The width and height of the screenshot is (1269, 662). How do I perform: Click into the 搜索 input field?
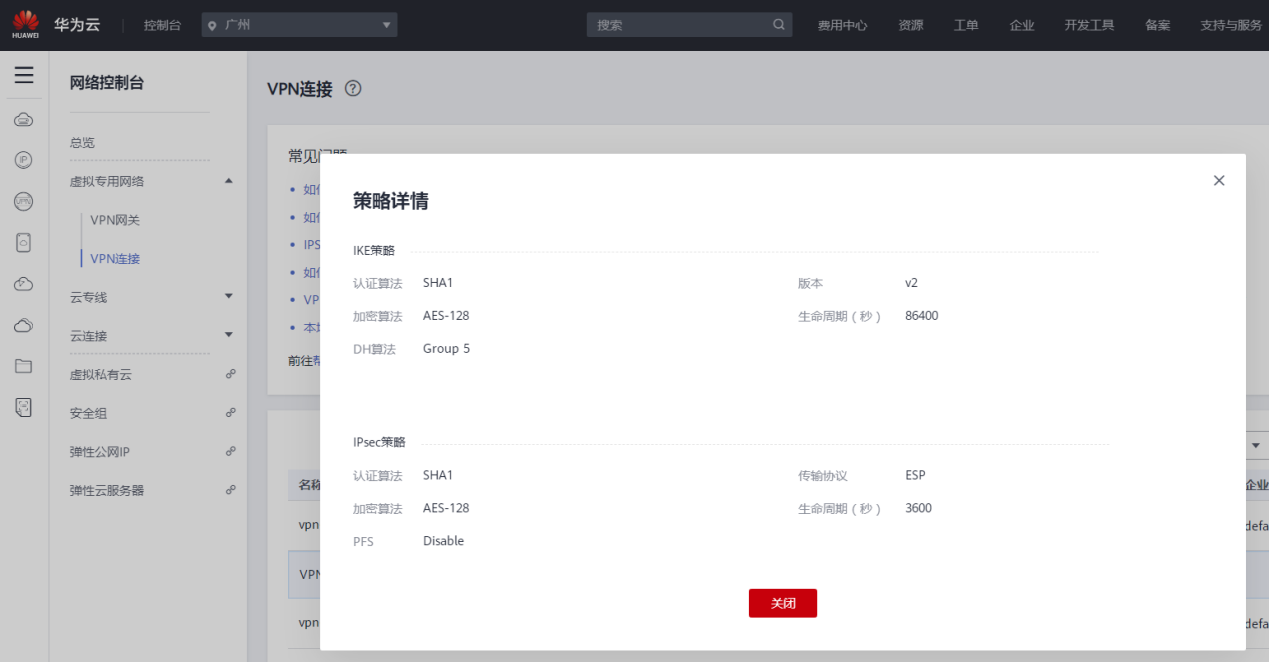click(678, 25)
